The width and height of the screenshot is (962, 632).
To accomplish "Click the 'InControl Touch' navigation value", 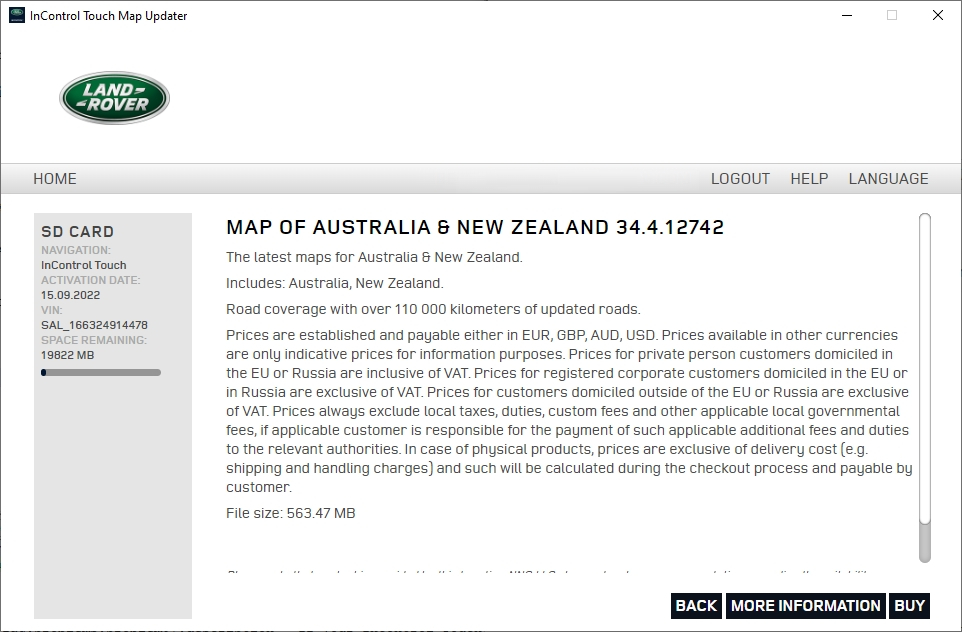I will (x=83, y=265).
